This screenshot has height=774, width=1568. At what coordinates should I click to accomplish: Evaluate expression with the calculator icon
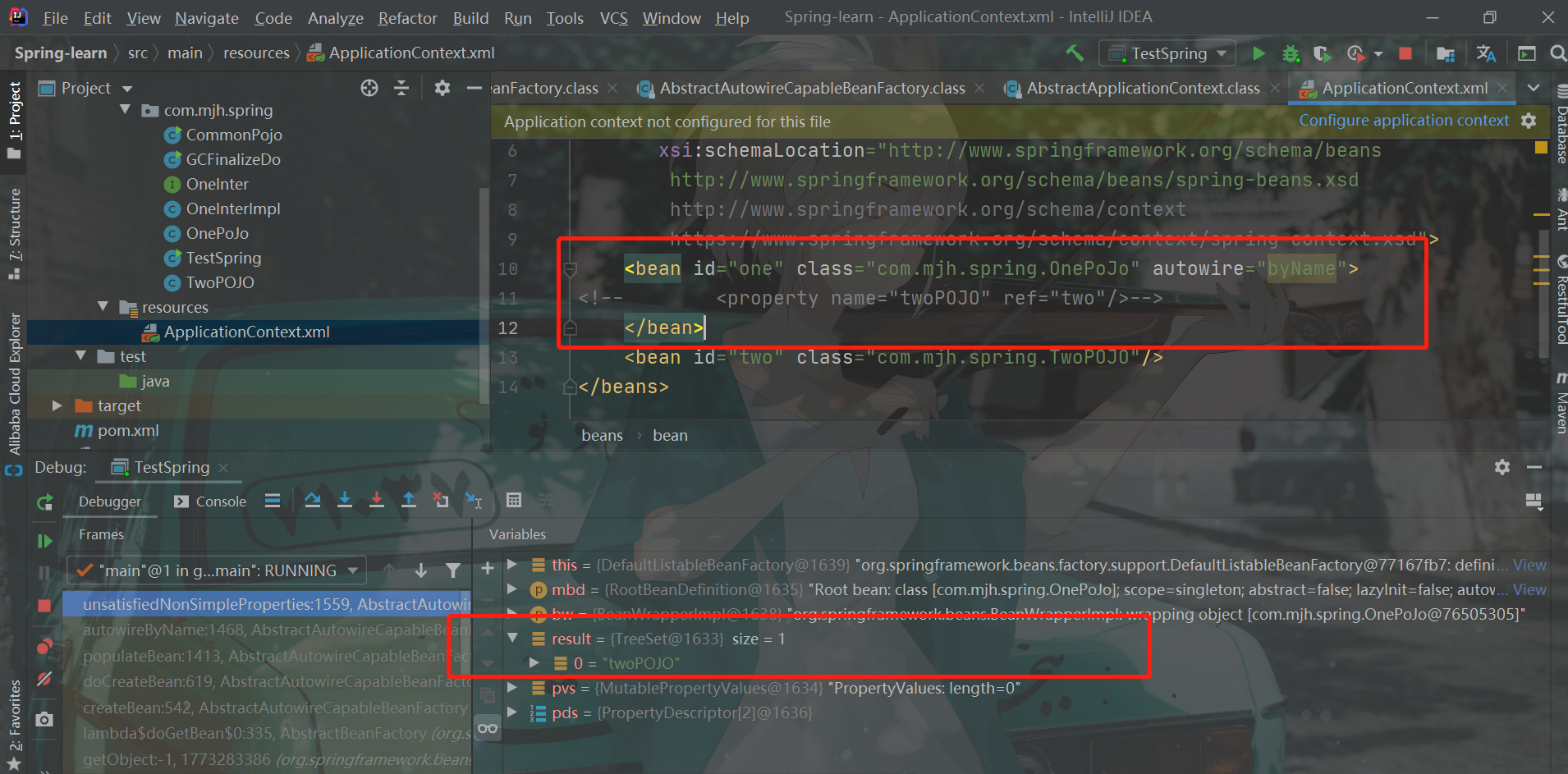pos(514,500)
